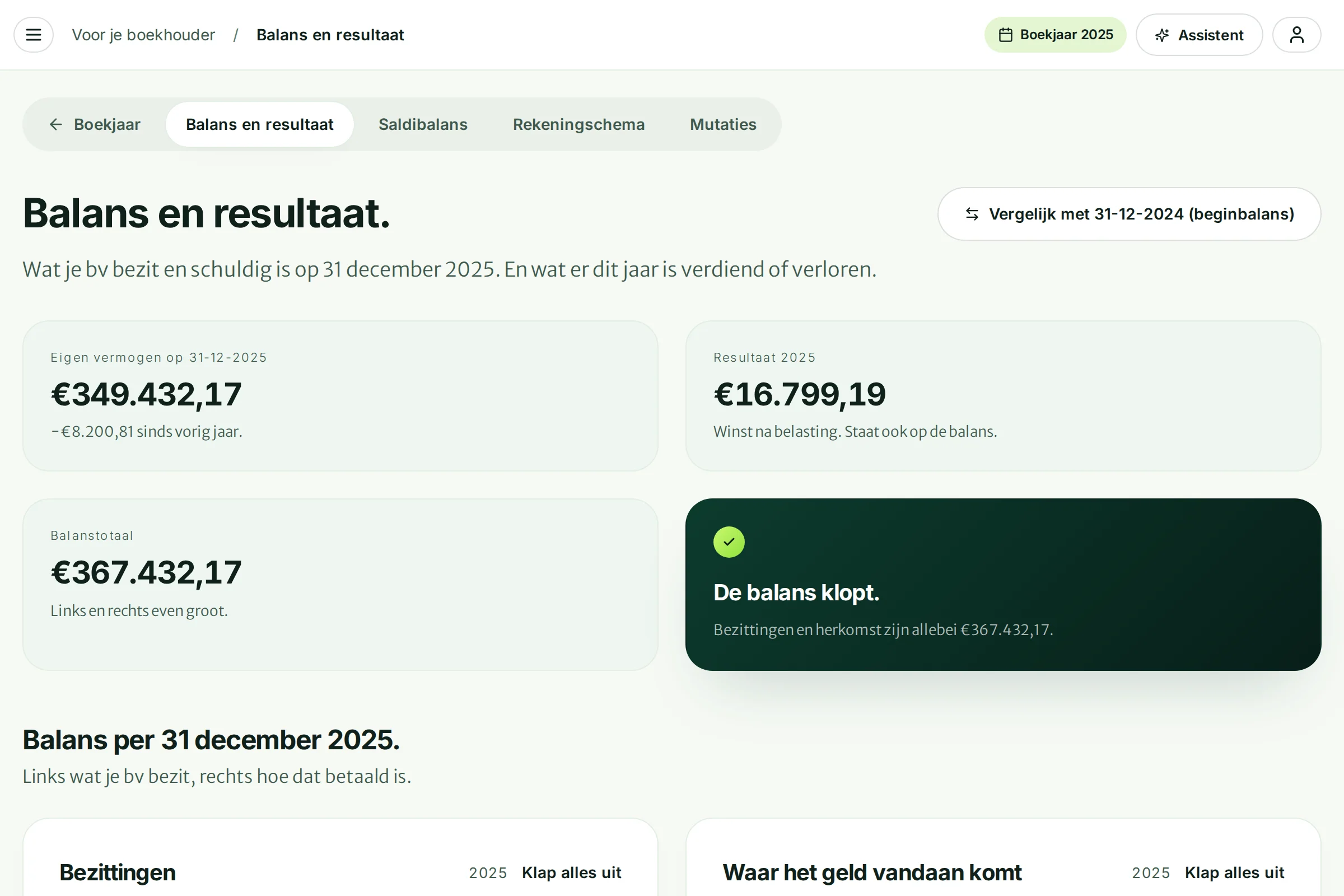This screenshot has width=1344, height=896.
Task: Click the Resultaat 2025 amount €16.799,19
Action: tap(800, 395)
